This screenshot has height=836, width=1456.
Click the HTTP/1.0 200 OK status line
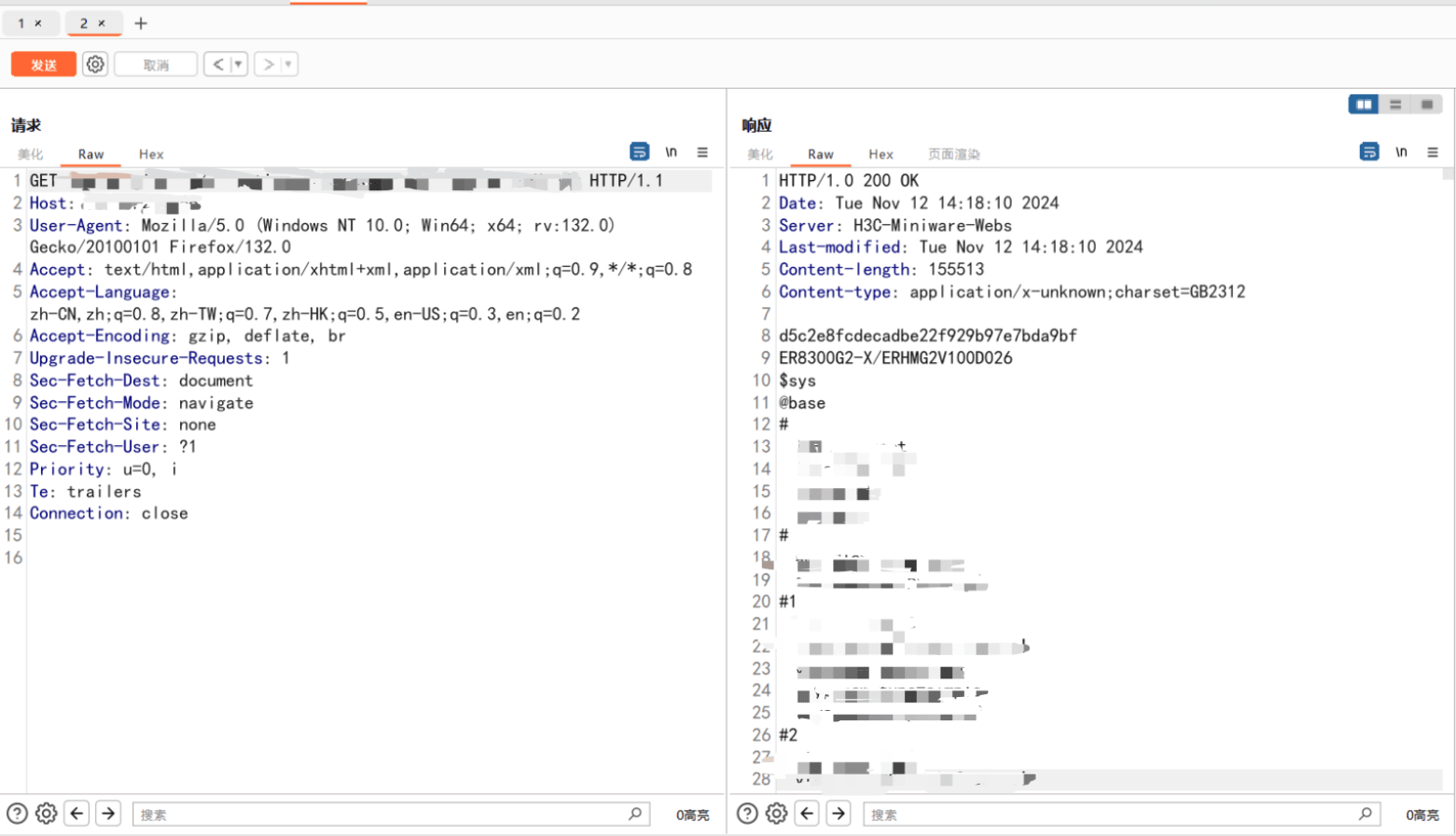click(849, 180)
